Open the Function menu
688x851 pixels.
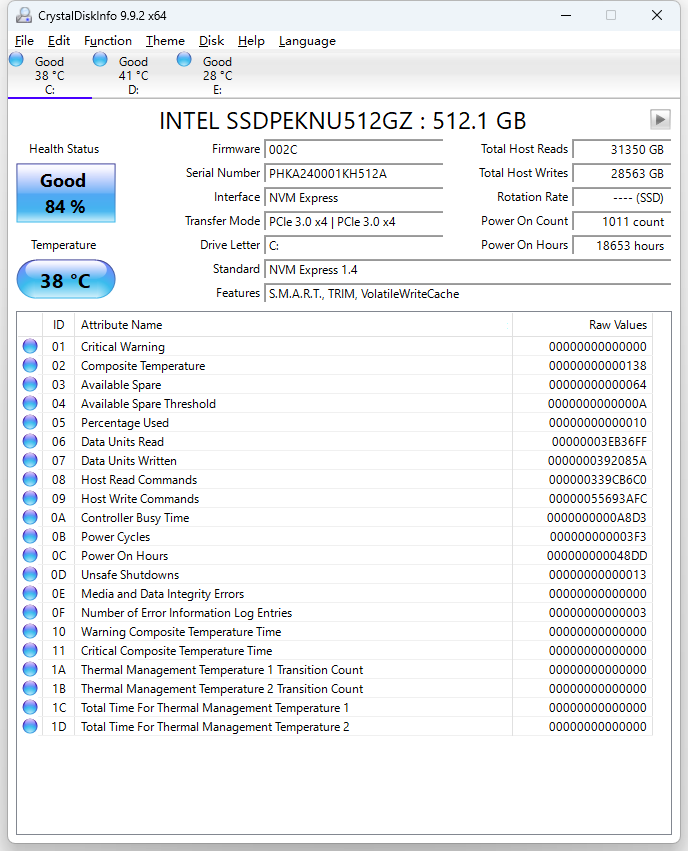click(107, 41)
